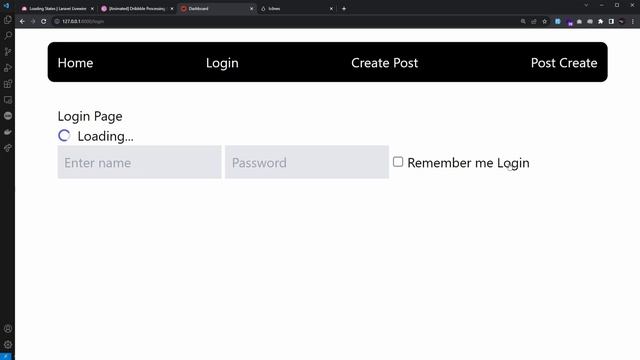Image resolution: width=640 pixels, height=360 pixels.
Task: Open Run and Debug in the activity bar
Action: tap(8, 68)
